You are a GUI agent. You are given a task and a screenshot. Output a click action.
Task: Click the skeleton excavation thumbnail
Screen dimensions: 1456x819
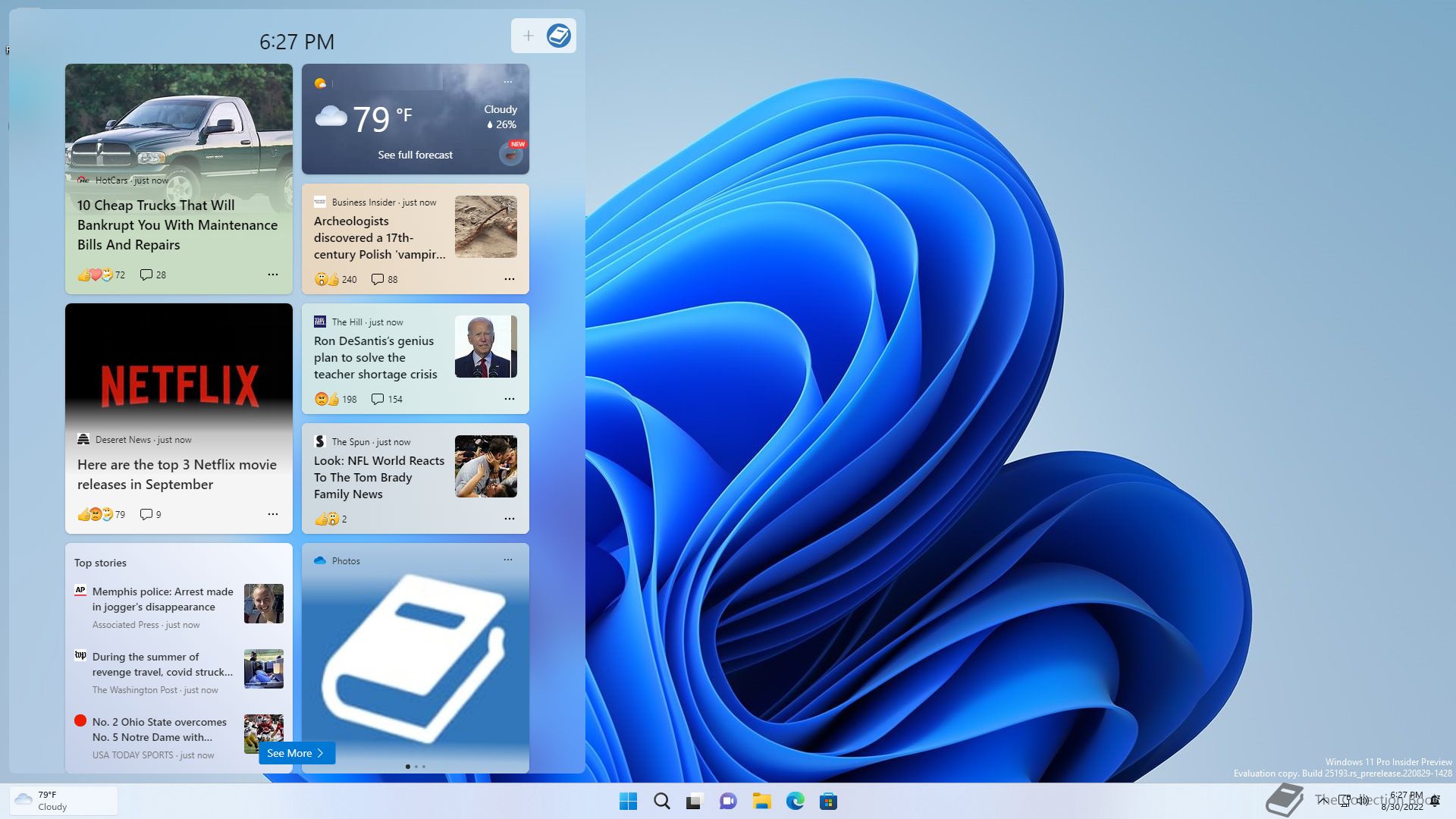click(486, 227)
